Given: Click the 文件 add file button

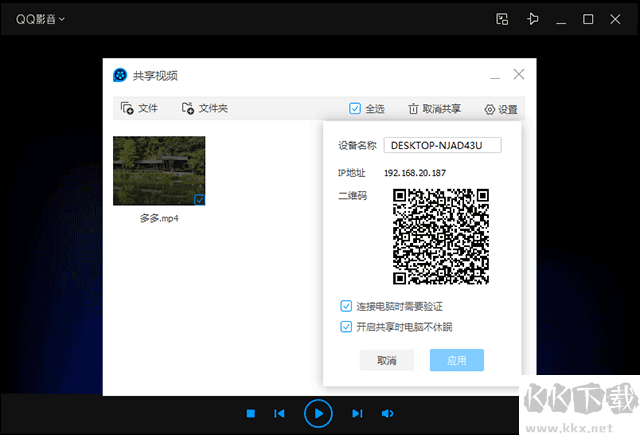Looking at the screenshot, I should (x=139, y=109).
